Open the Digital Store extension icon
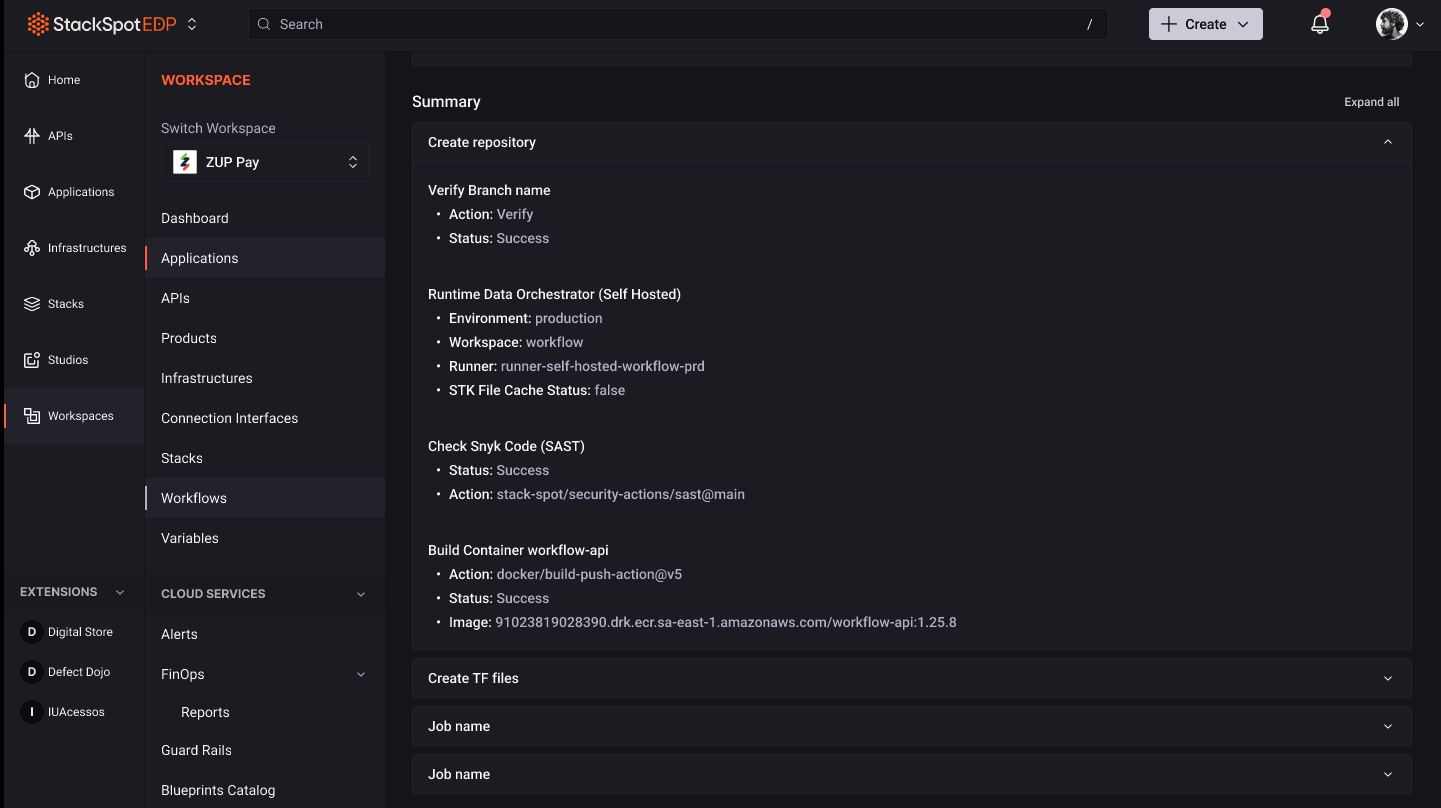 pyautogui.click(x=31, y=632)
